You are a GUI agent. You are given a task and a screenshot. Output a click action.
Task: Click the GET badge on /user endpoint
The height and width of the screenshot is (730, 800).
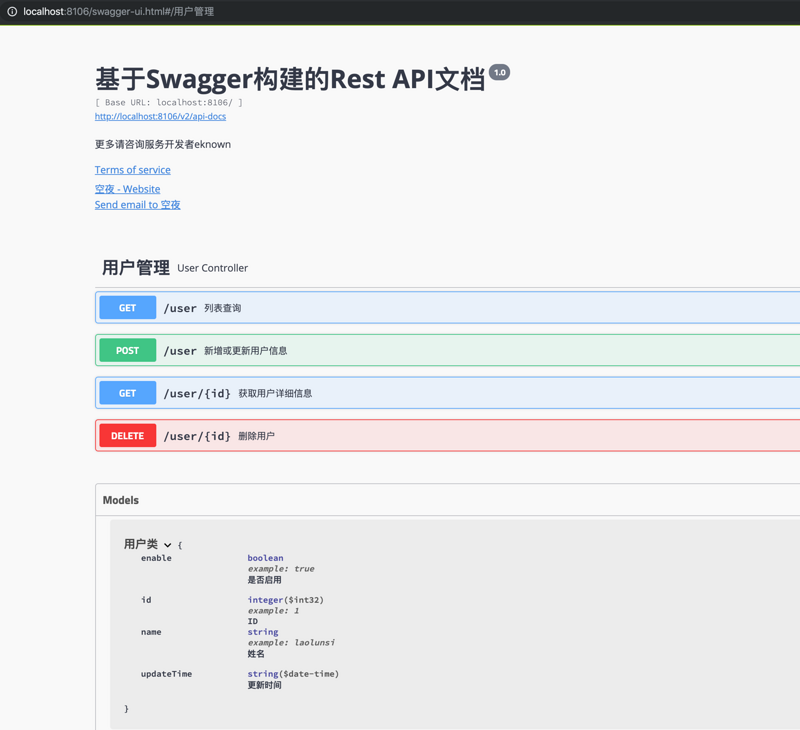pyautogui.click(x=127, y=307)
